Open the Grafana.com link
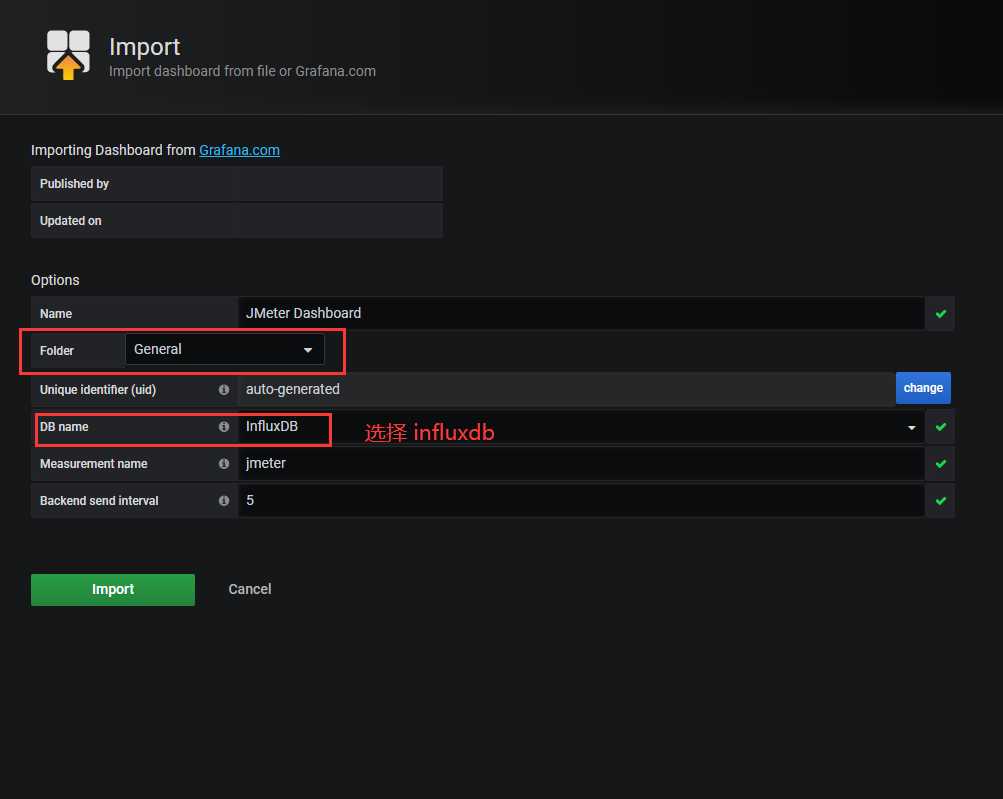The width and height of the screenshot is (1003, 799). pyautogui.click(x=239, y=150)
